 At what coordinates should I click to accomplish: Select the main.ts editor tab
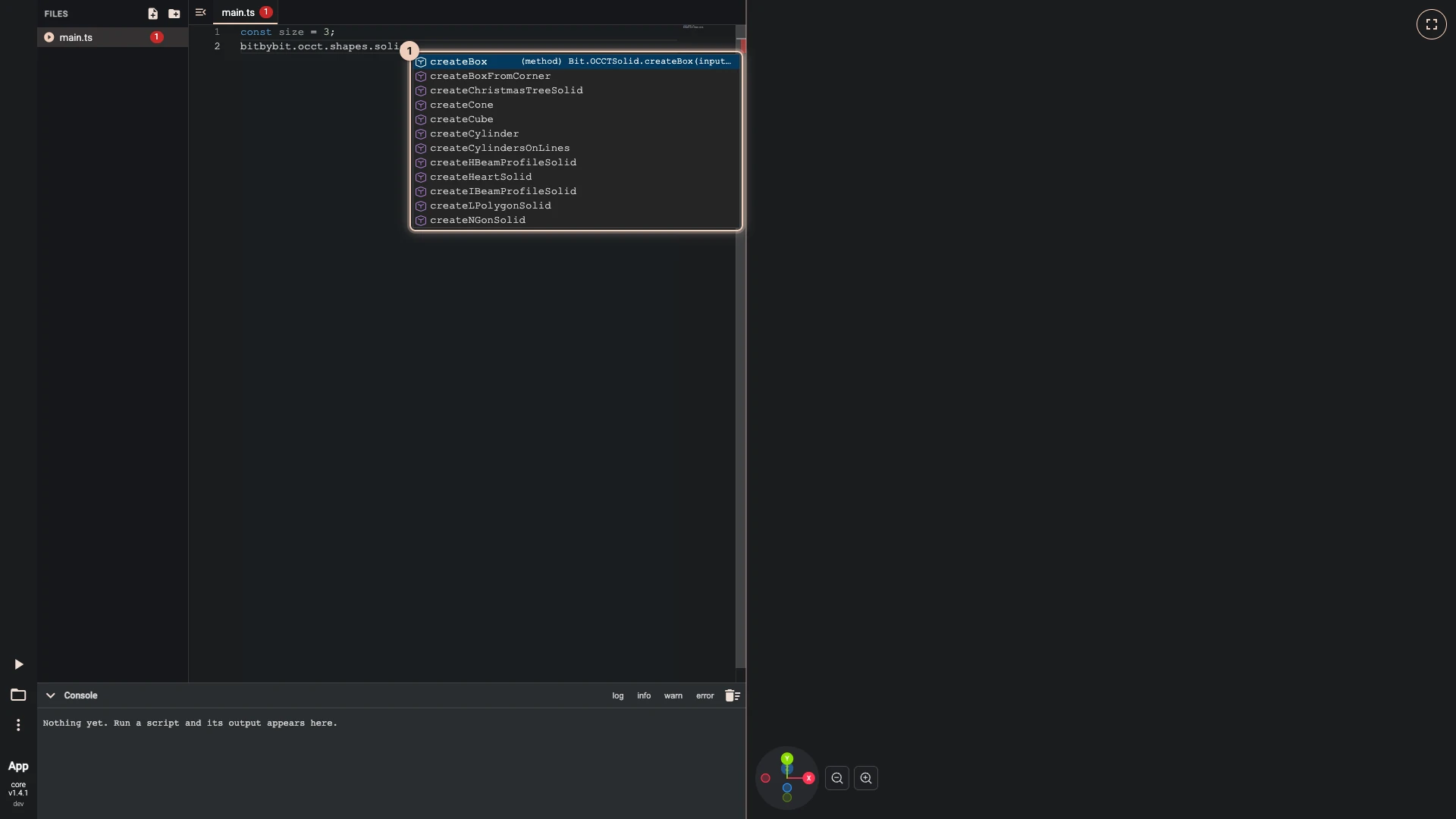246,12
